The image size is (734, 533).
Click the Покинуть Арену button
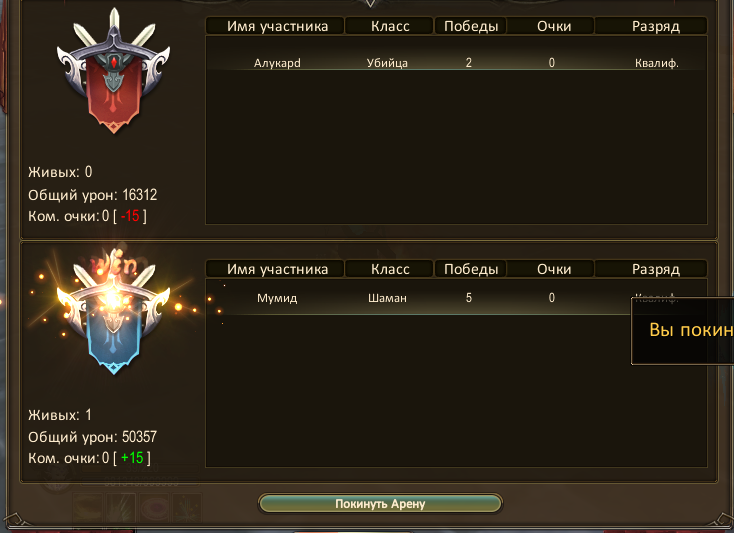click(x=380, y=504)
